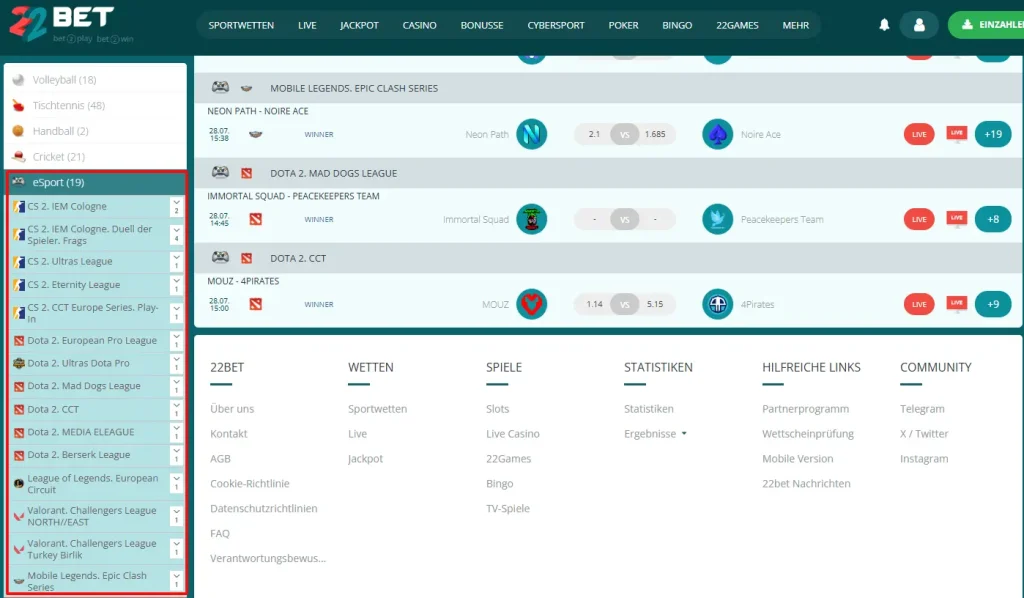The height and width of the screenshot is (598, 1024).
Task: Click the Neon Path team logo
Action: point(532,134)
